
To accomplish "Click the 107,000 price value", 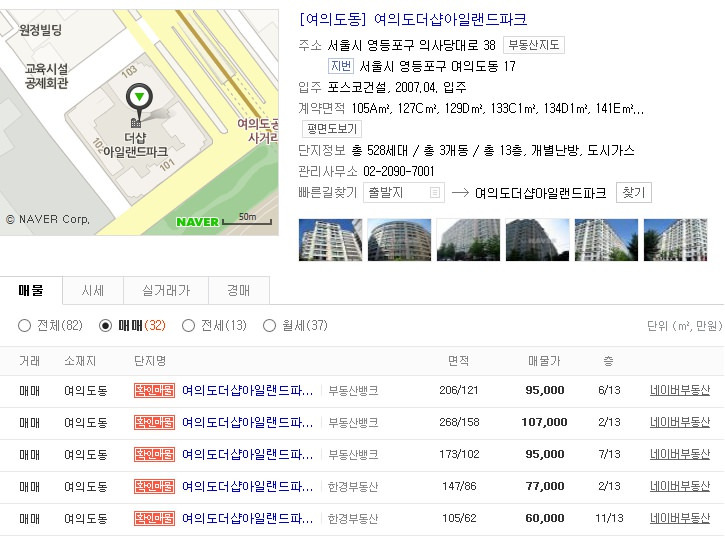I will click(544, 422).
